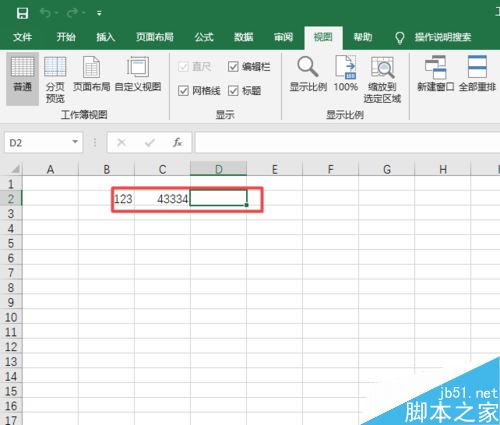The image size is (500, 425).
Task: Switch to the 插入 tab
Action: point(106,37)
